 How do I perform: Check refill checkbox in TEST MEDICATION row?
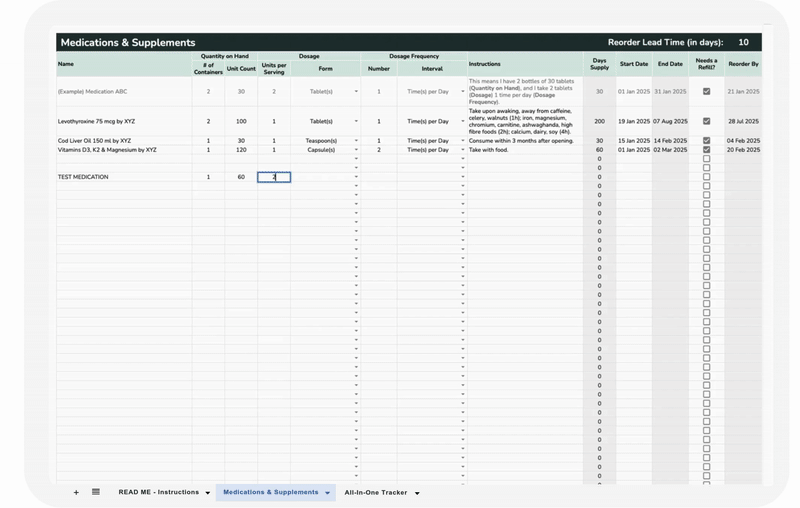tap(707, 177)
